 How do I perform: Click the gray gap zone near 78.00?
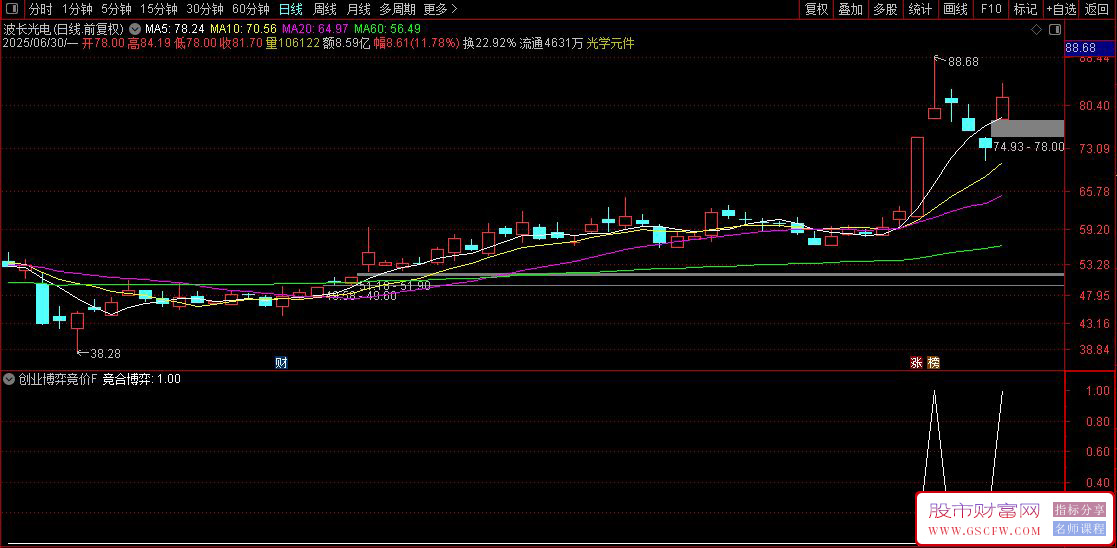coord(1027,128)
